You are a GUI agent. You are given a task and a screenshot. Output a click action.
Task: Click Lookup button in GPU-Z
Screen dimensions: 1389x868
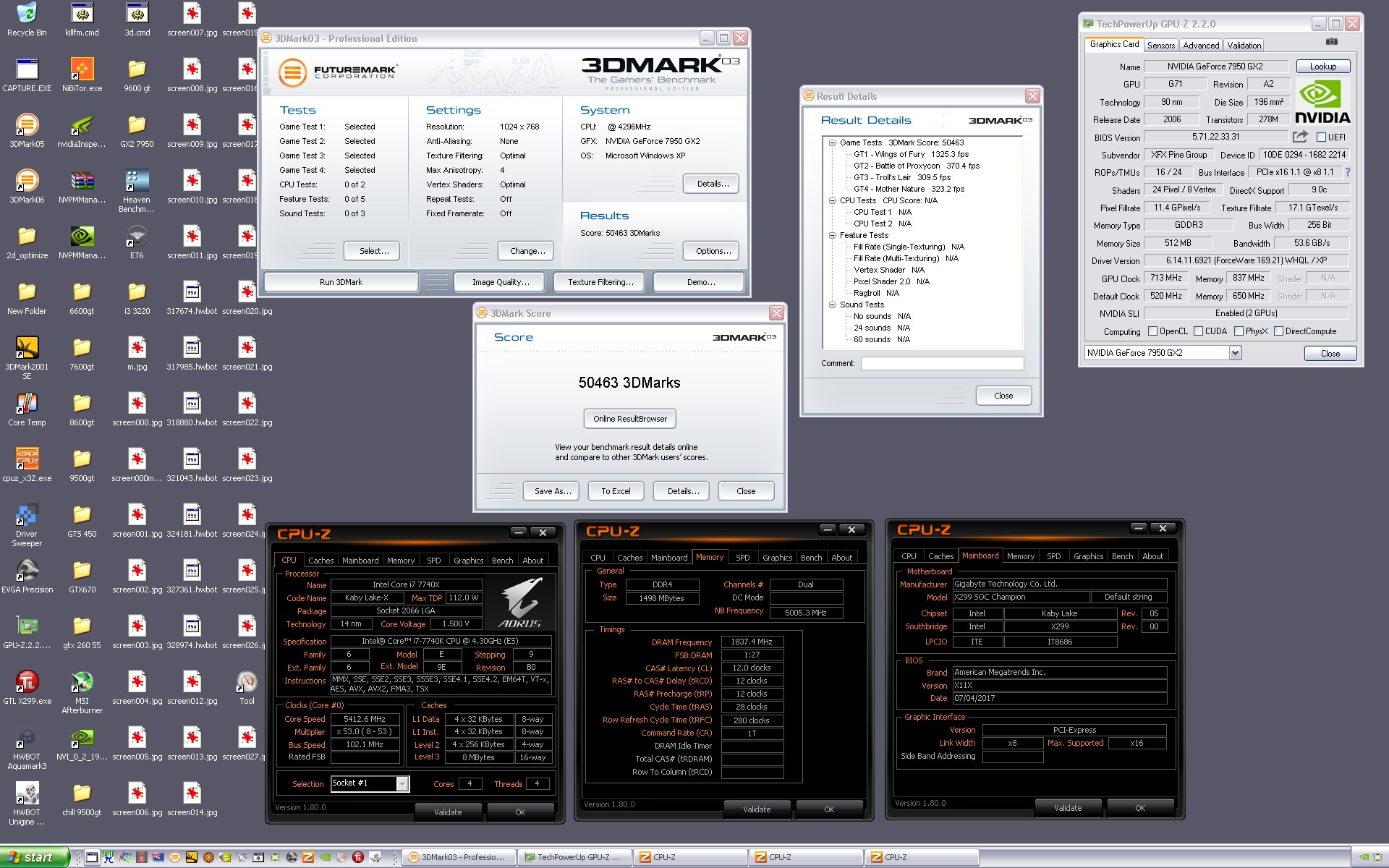1322,66
